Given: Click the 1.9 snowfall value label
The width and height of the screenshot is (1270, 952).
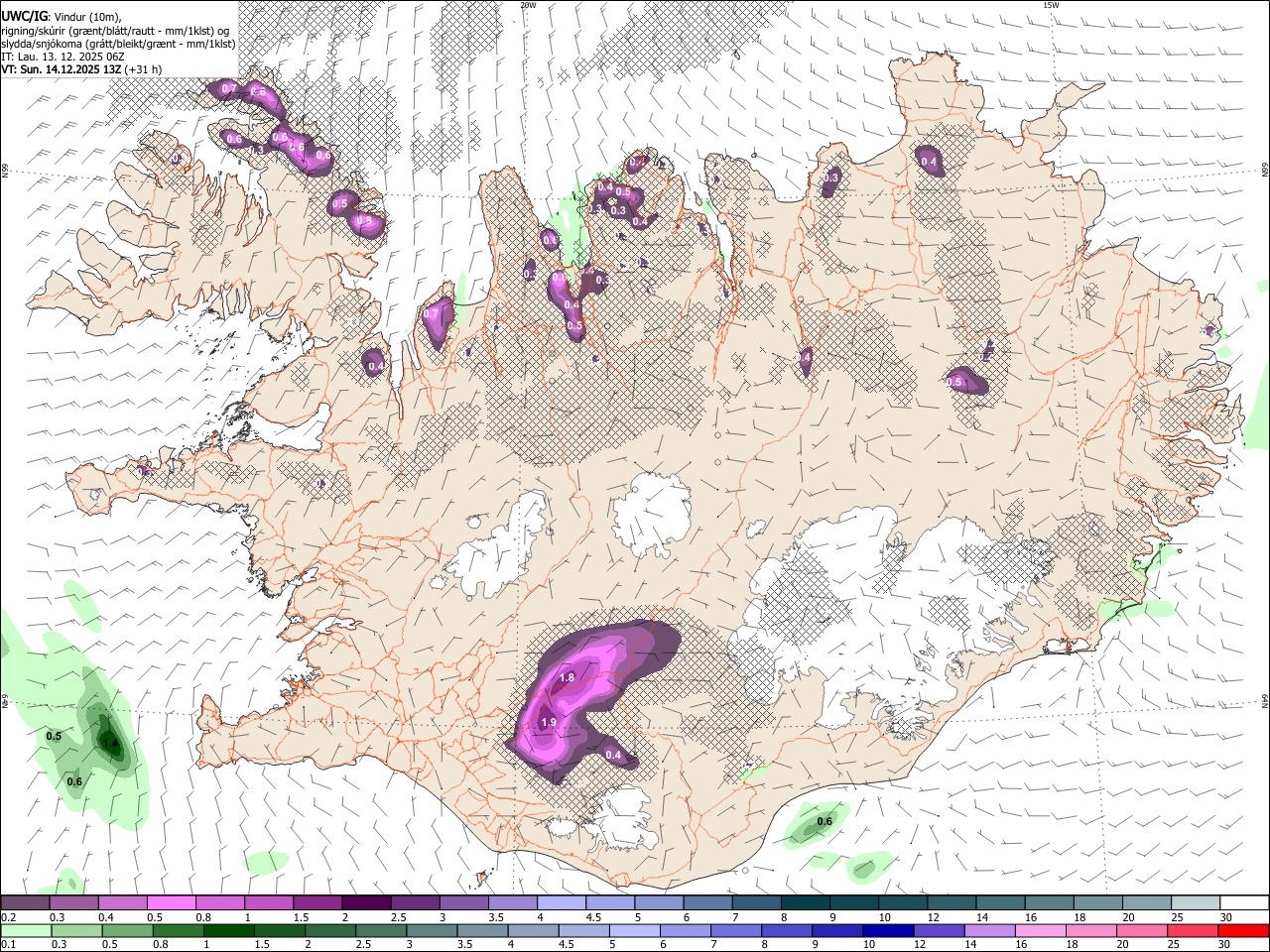Looking at the screenshot, I should [549, 723].
